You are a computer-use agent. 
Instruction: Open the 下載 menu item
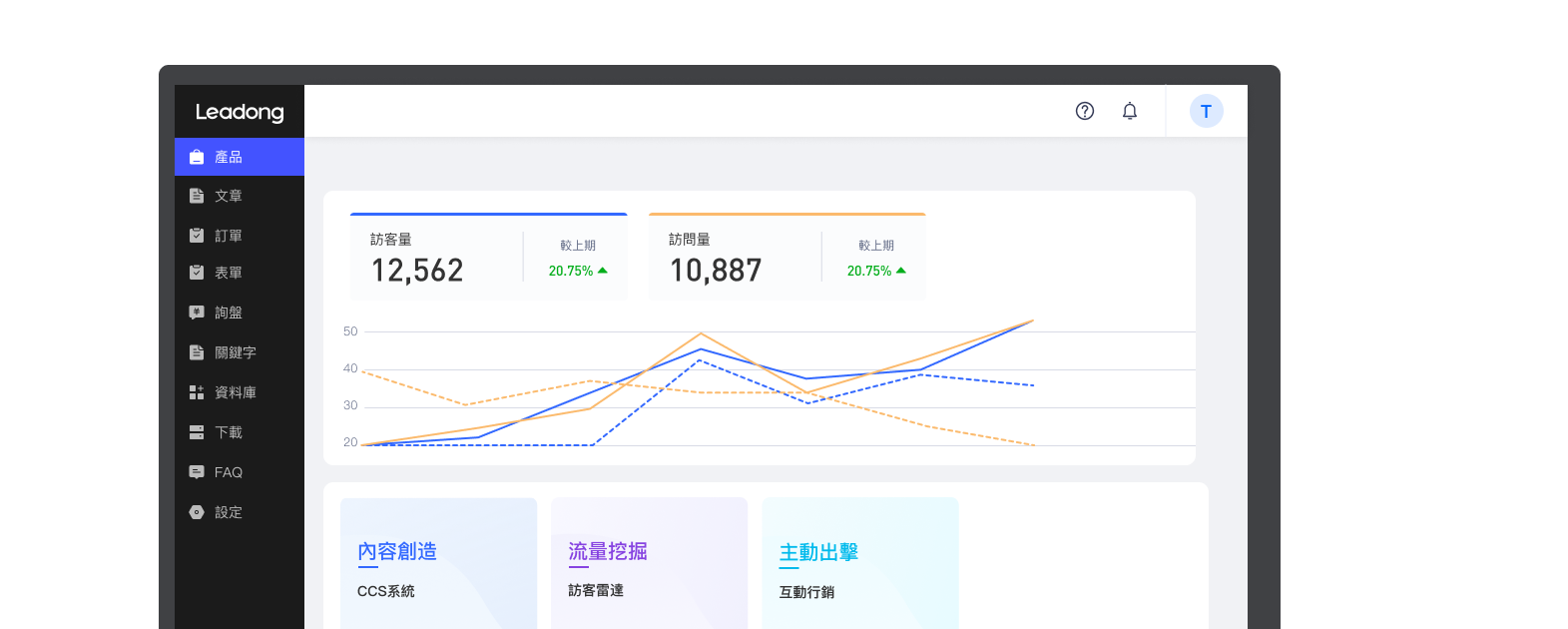[240, 432]
